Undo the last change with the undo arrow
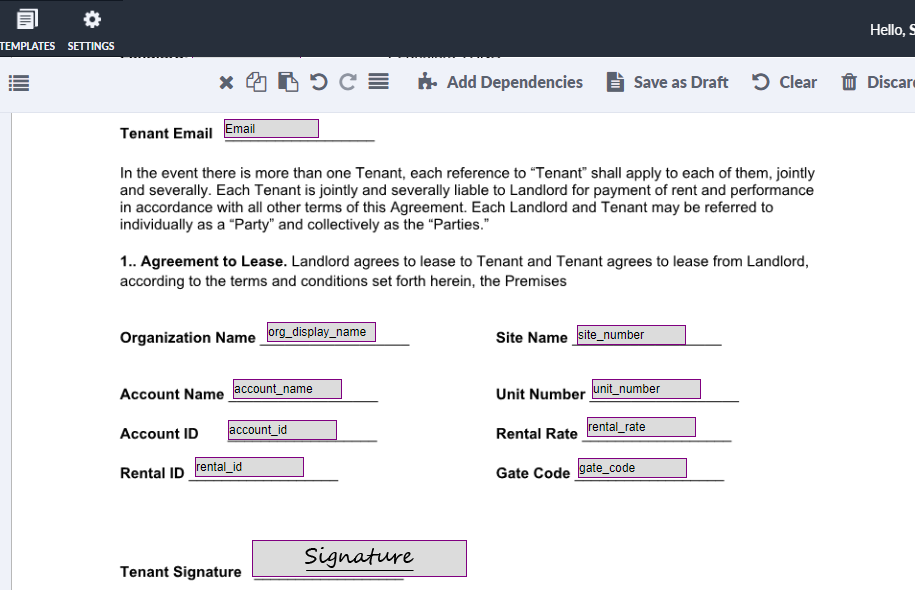Image resolution: width=915 pixels, height=590 pixels. (x=317, y=82)
